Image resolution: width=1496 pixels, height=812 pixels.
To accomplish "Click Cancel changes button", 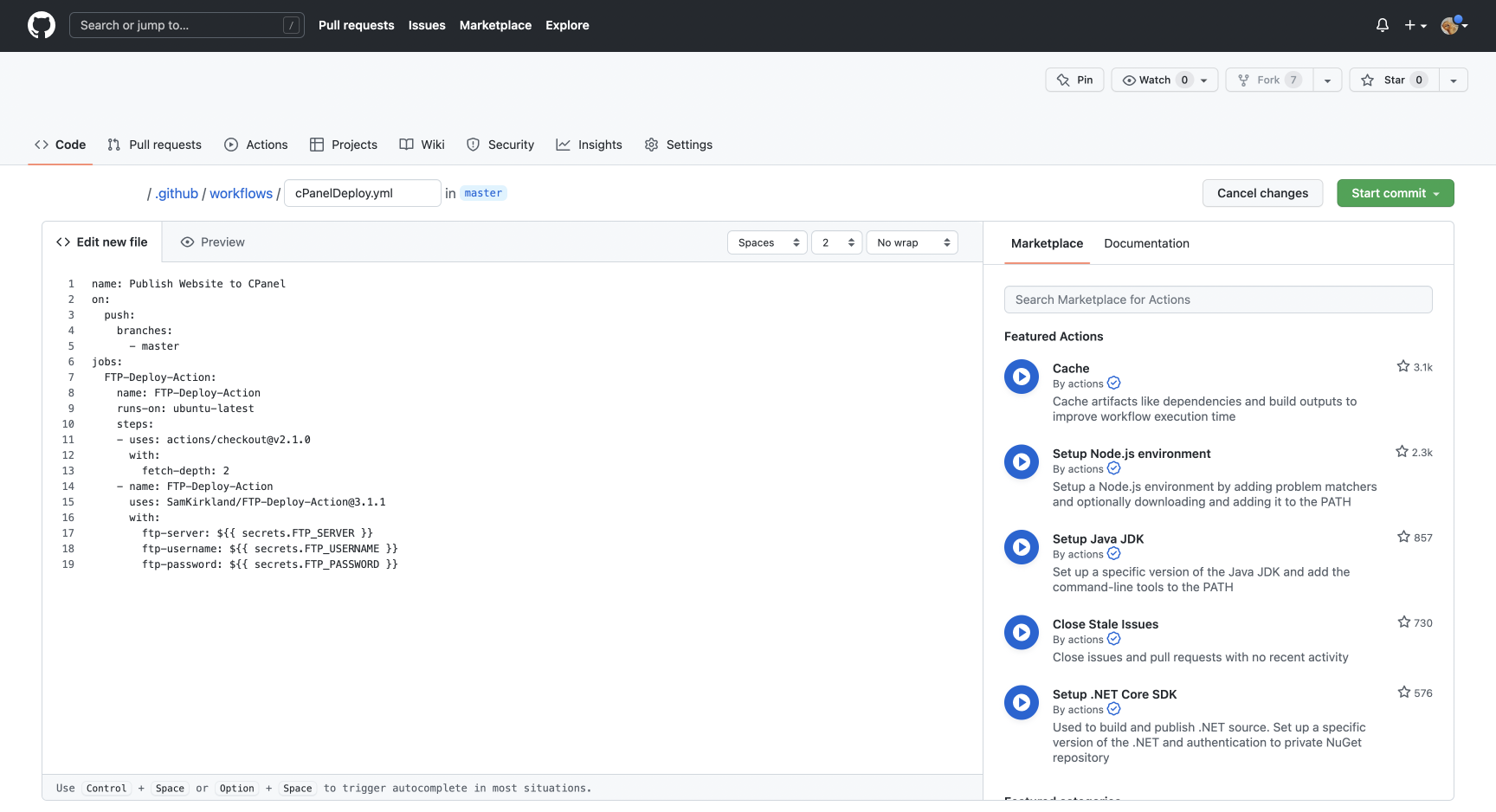I will tap(1262, 193).
